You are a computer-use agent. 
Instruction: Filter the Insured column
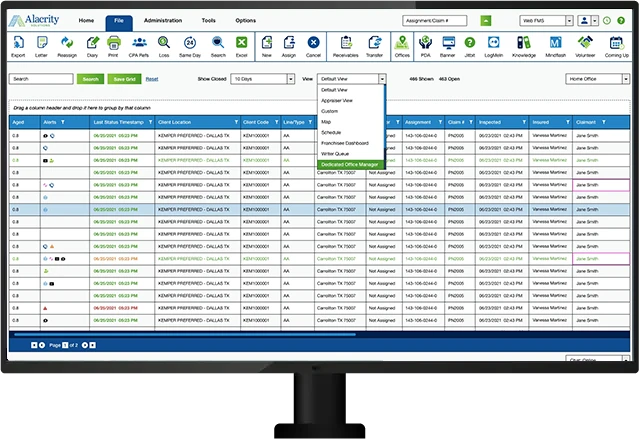(568, 122)
